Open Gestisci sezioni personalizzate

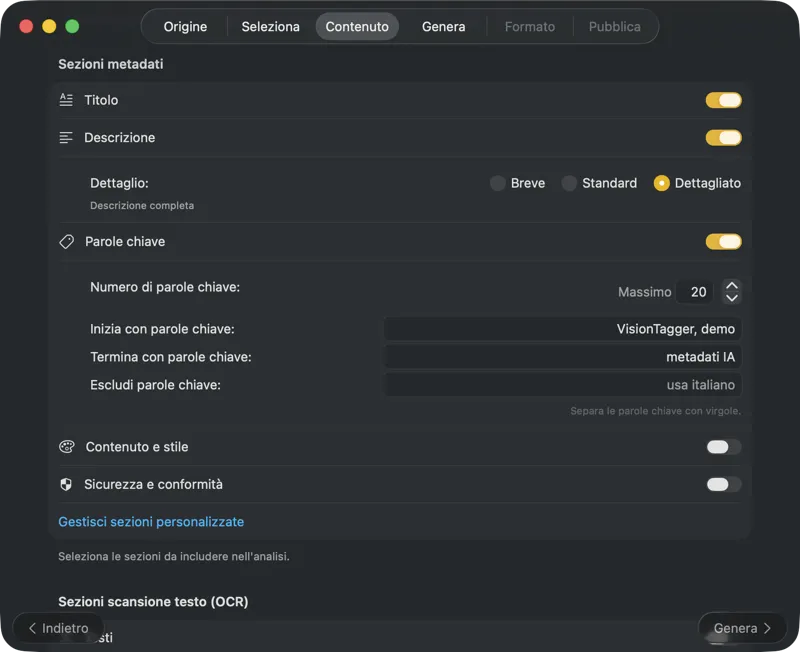click(151, 521)
